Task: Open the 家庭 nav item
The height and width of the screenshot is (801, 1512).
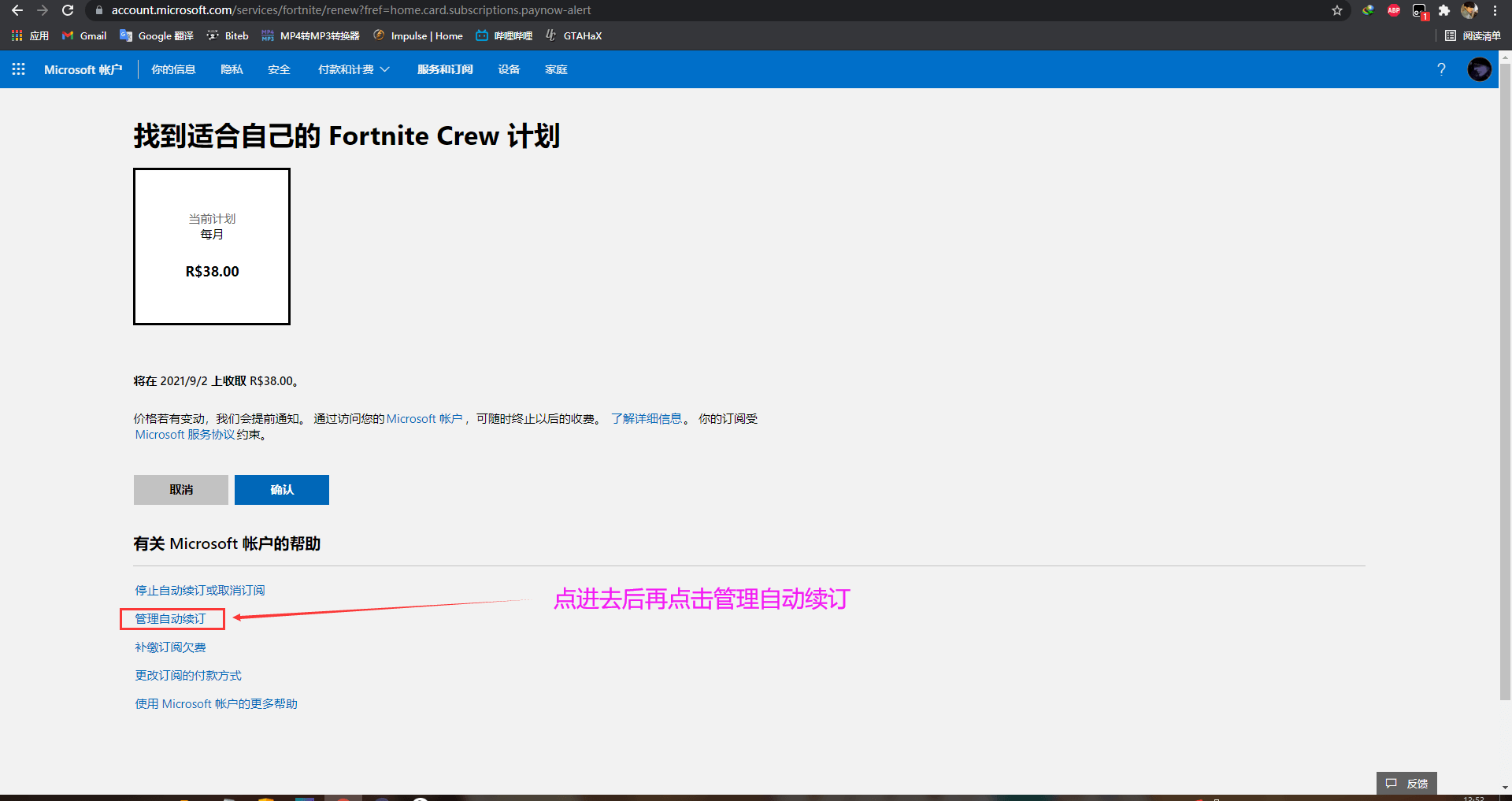Action: 556,69
